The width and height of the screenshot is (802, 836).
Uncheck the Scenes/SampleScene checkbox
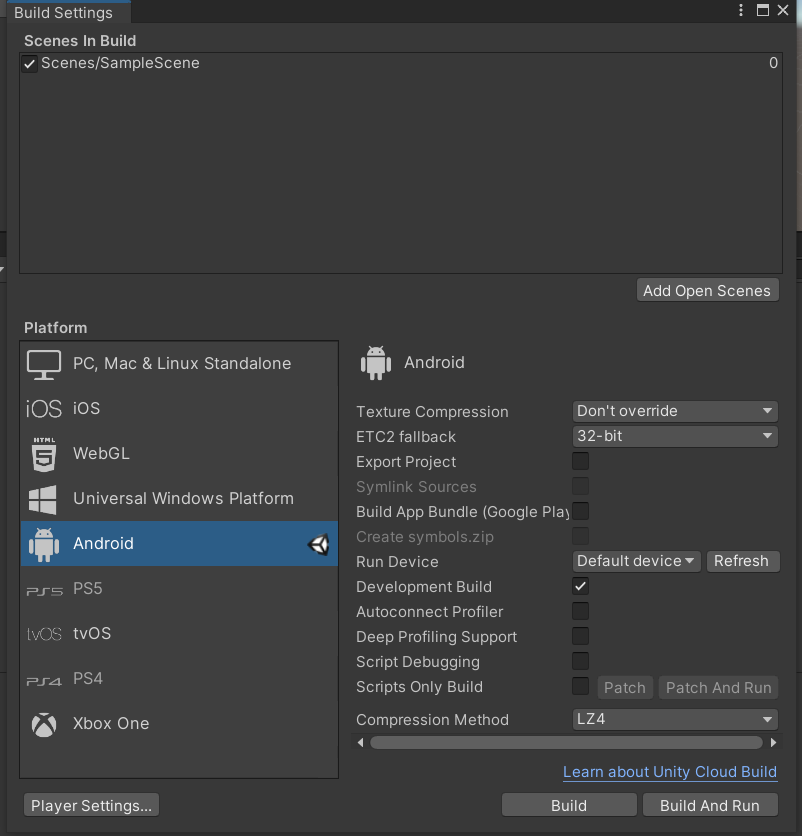[28, 62]
